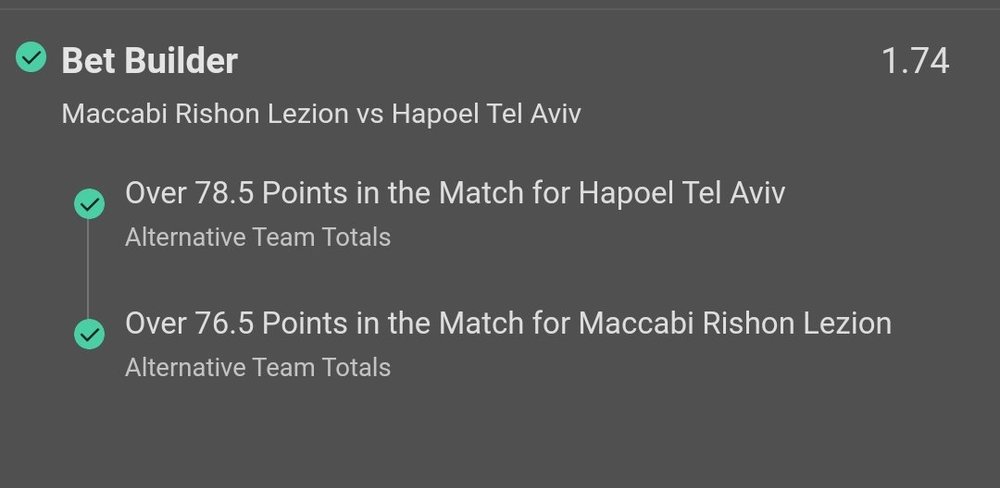
Task: Click Alternative Team Totals under the Maccabi leg
Action: click(x=258, y=367)
